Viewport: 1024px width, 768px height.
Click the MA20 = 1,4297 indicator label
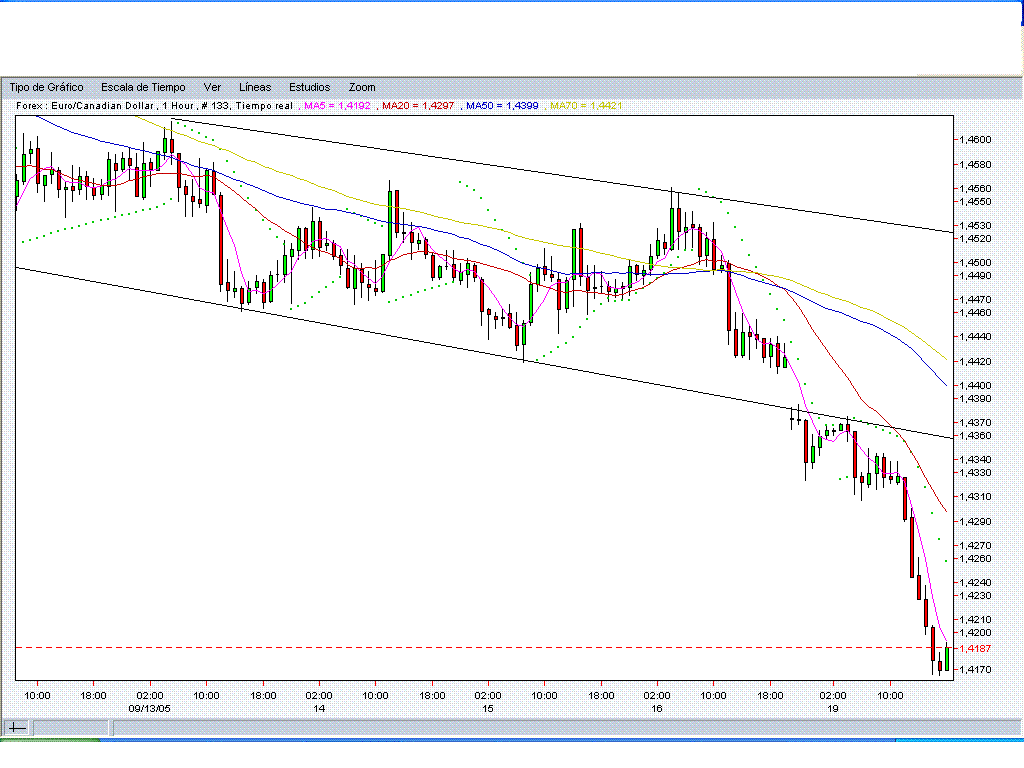coord(417,106)
